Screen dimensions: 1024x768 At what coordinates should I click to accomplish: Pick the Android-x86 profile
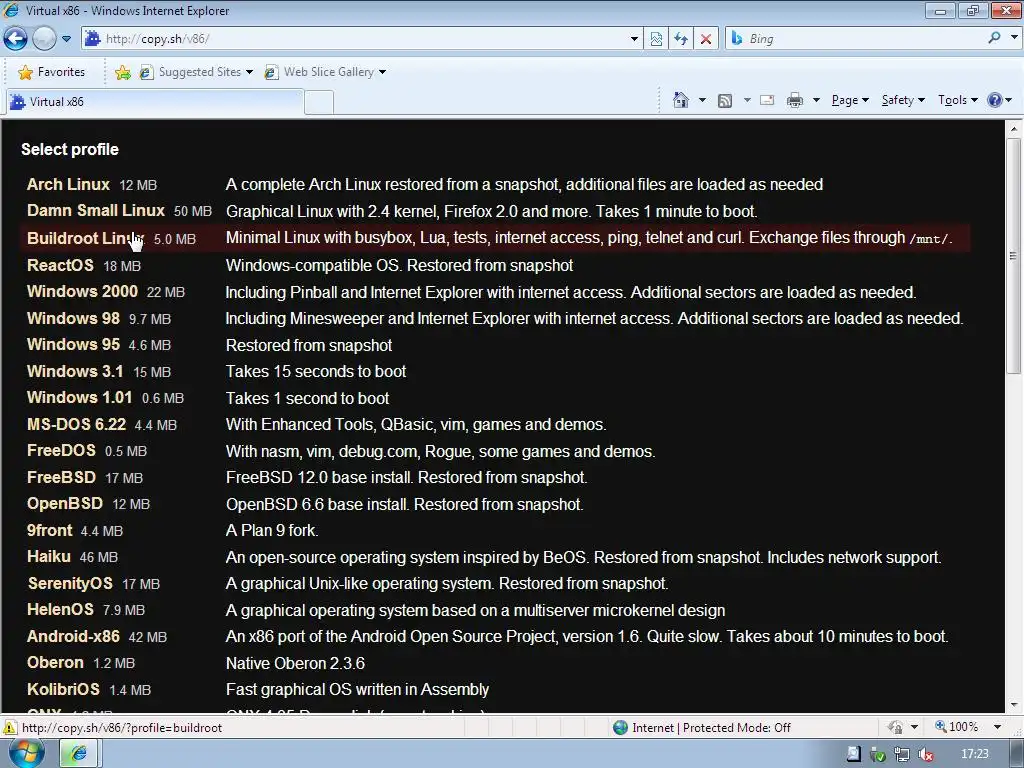click(x=73, y=636)
